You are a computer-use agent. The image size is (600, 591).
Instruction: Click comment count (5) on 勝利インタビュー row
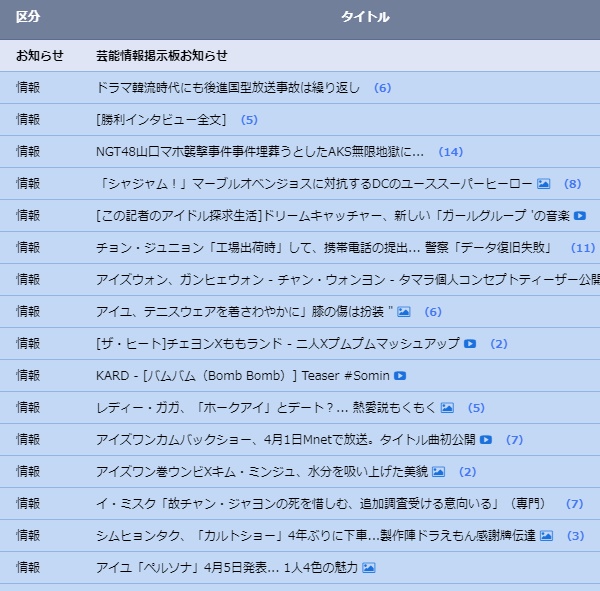249,120
